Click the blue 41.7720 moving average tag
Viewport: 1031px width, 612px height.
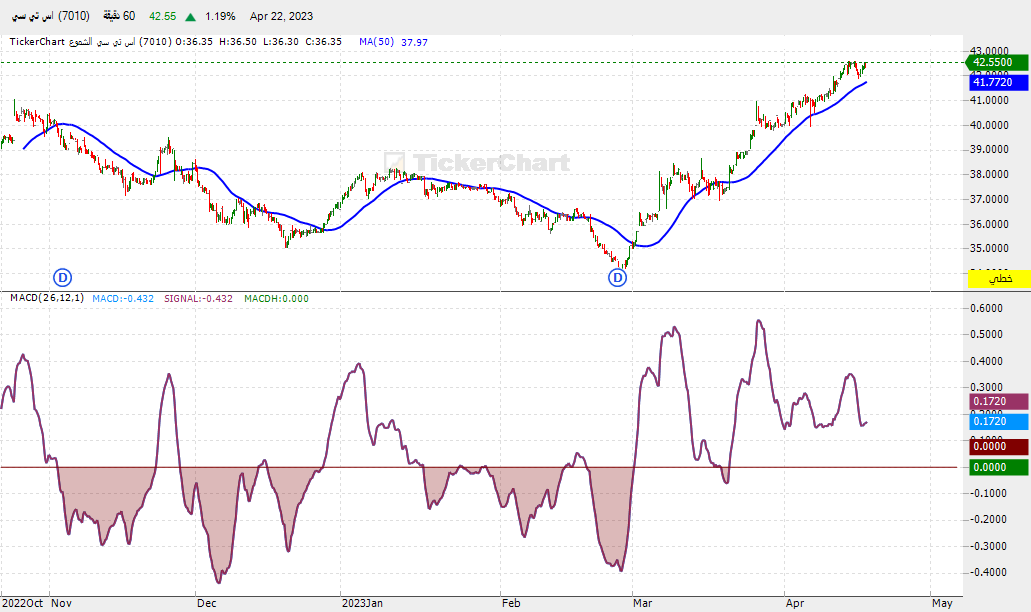[999, 82]
